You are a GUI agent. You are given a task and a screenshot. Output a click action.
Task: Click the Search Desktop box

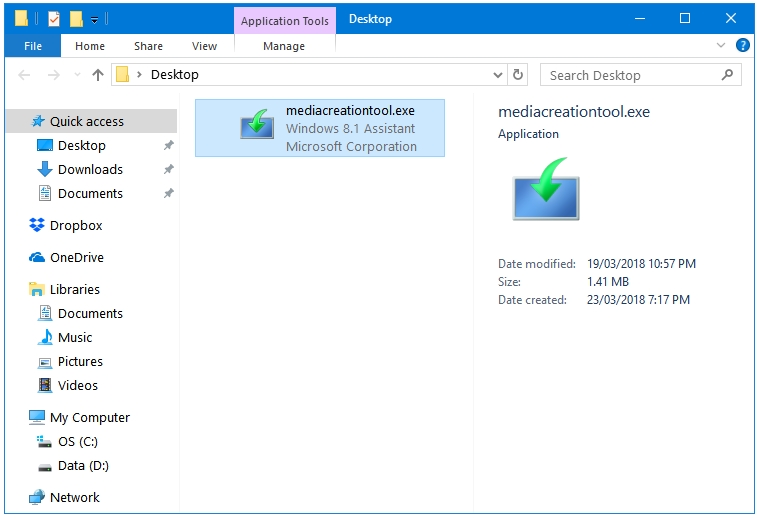[x=640, y=75]
